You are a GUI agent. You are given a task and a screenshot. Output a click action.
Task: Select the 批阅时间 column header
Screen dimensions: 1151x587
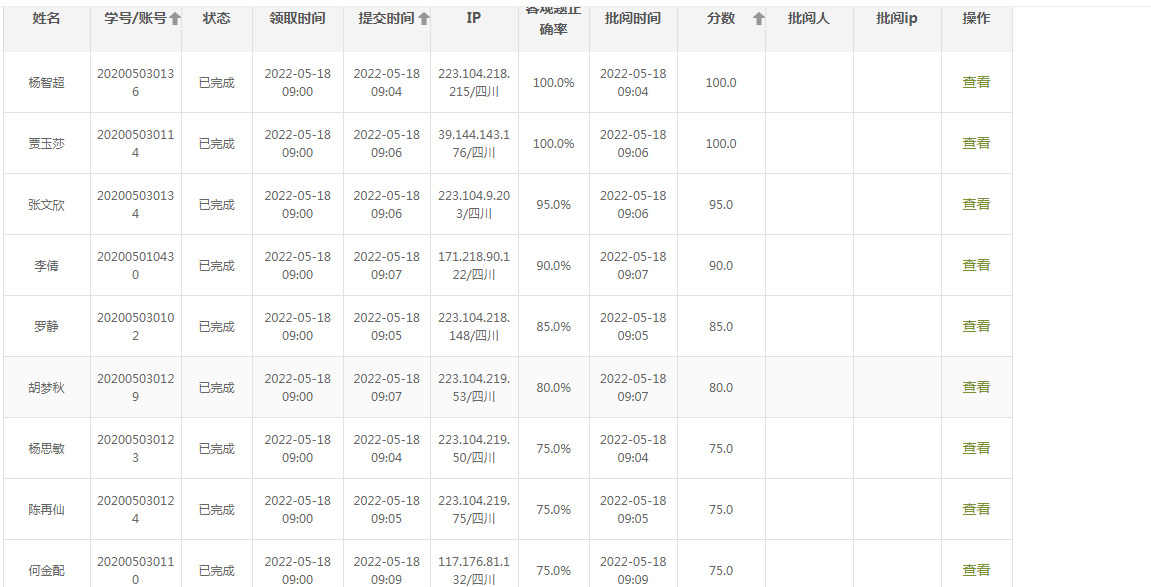point(633,18)
